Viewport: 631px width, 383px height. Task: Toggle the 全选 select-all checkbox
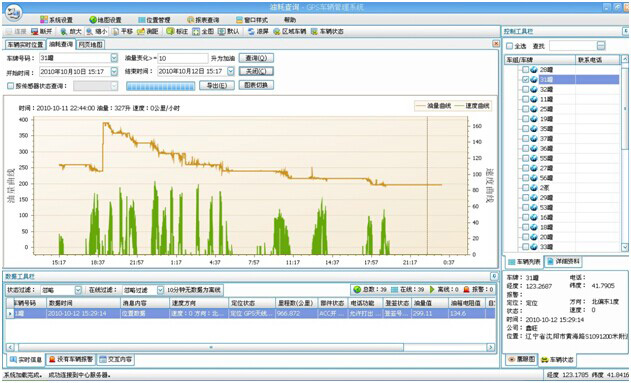(x=509, y=46)
